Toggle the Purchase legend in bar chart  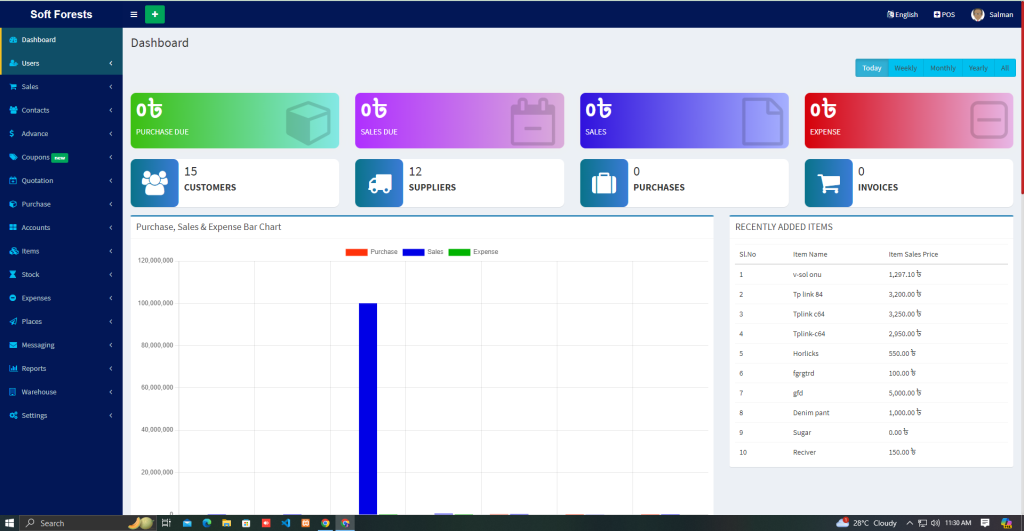[x=371, y=252]
